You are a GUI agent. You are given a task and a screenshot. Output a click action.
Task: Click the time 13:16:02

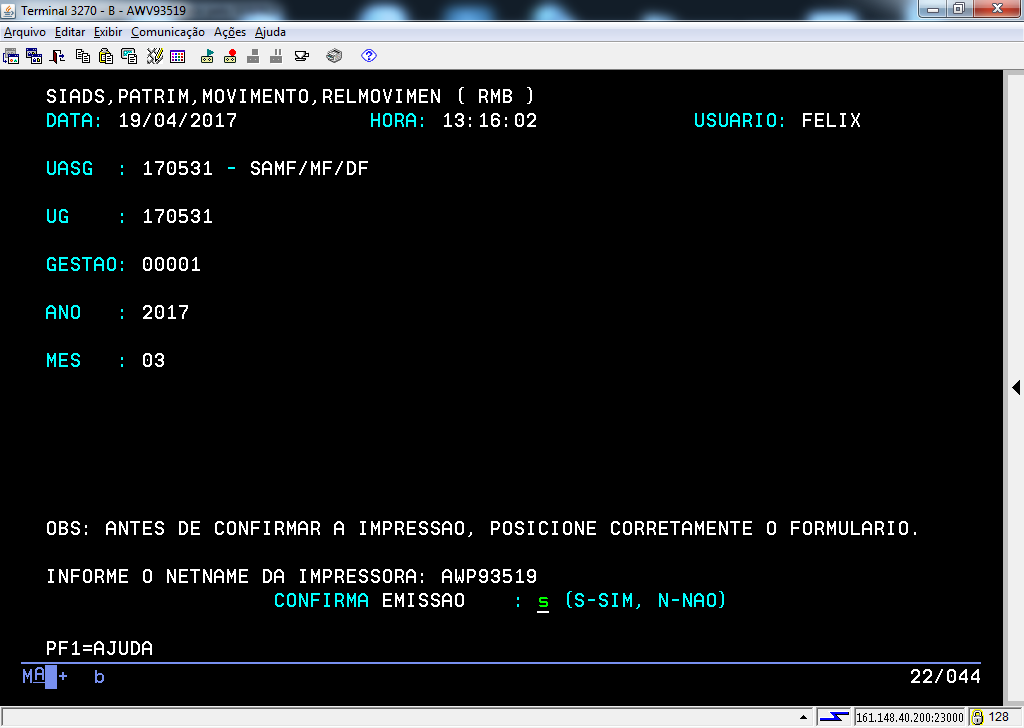tap(490, 121)
